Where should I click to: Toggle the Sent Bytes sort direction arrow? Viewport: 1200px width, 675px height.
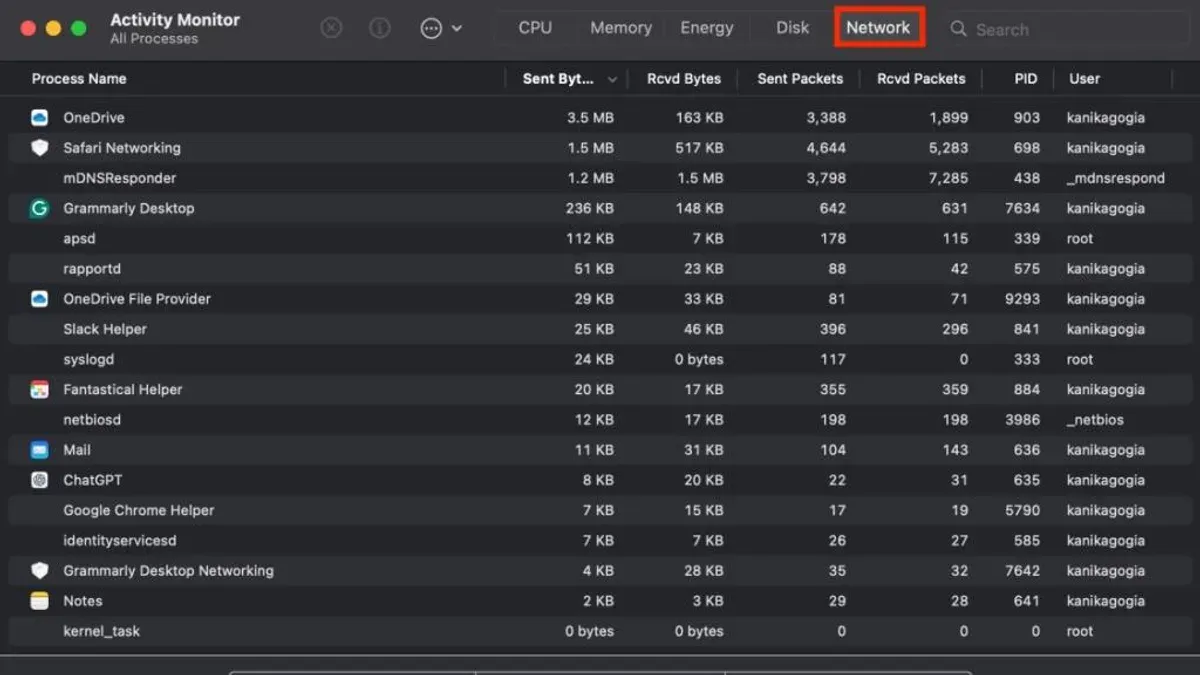612,79
